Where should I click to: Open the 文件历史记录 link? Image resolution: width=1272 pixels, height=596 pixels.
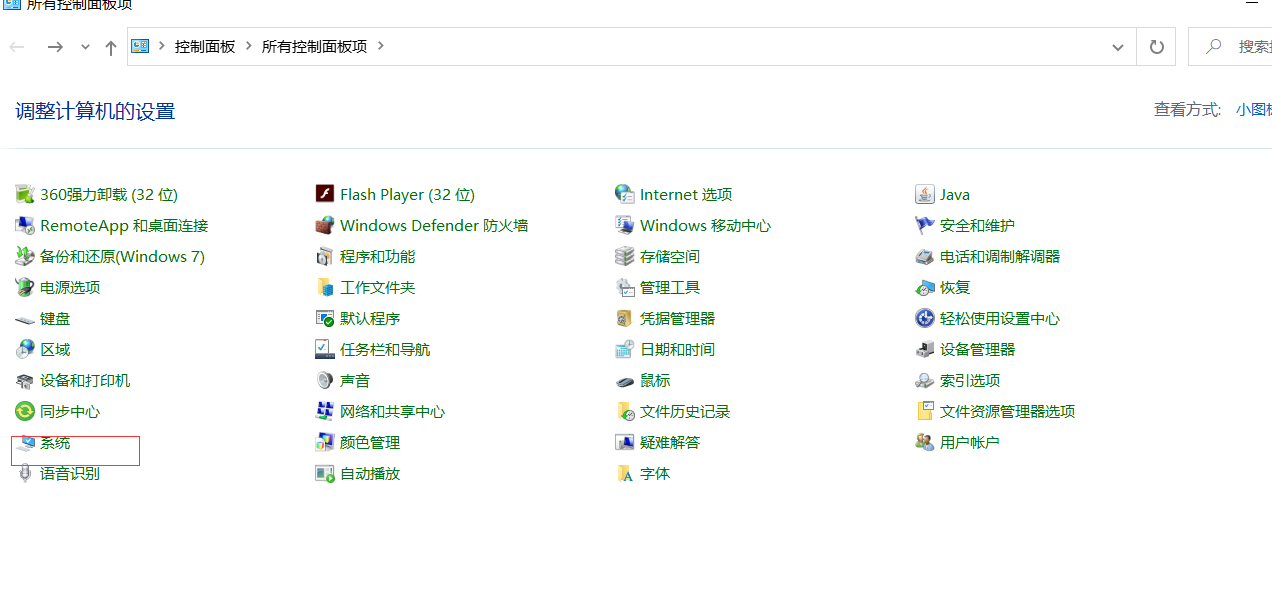[x=685, y=411]
